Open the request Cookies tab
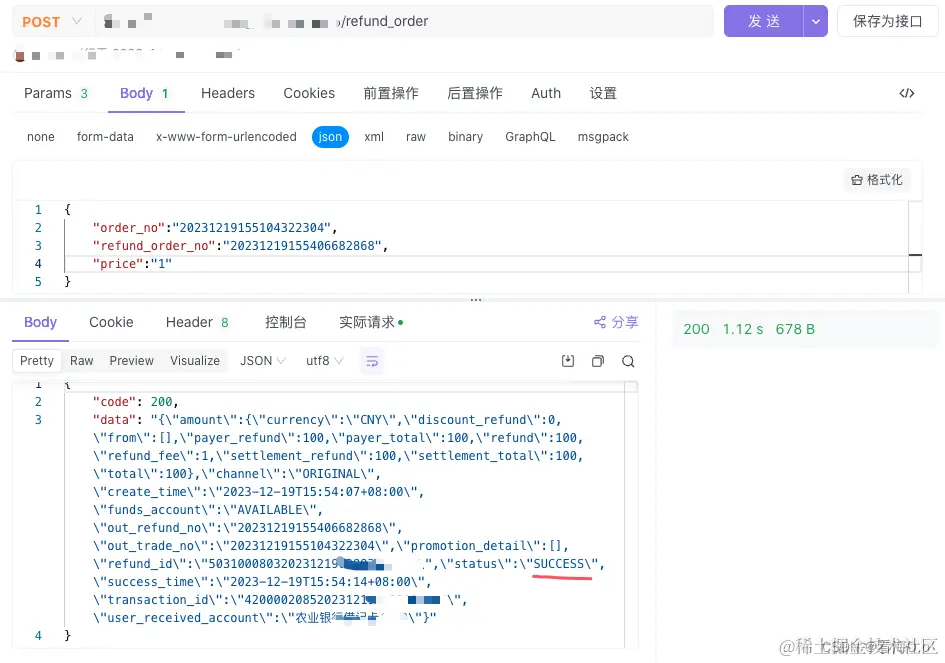This screenshot has width=945, height=663. click(x=309, y=93)
